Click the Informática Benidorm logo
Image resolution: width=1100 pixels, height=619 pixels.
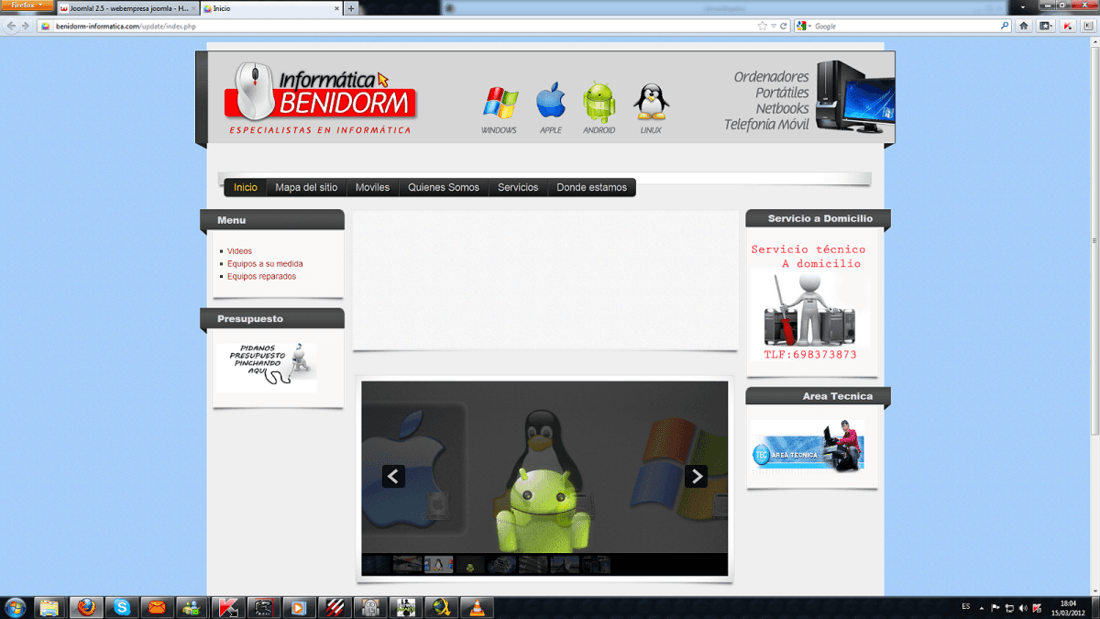pos(321,98)
